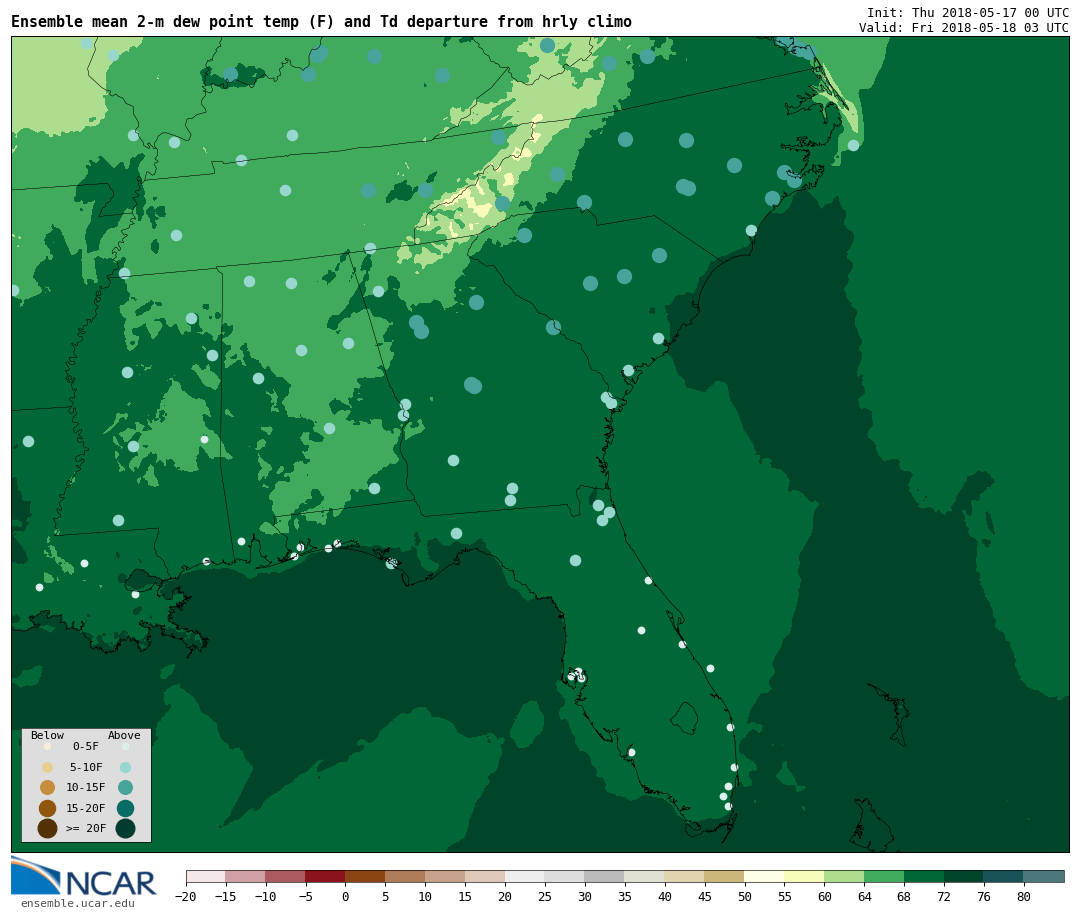Pick the colorbar swatch between 5 and 10
The height and width of the screenshot is (915, 1080).
[x=406, y=876]
